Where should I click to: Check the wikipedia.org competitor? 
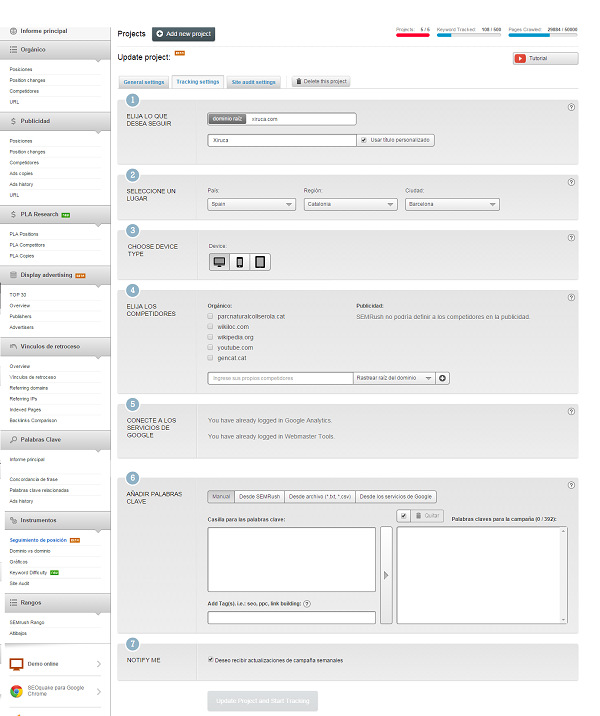210,337
